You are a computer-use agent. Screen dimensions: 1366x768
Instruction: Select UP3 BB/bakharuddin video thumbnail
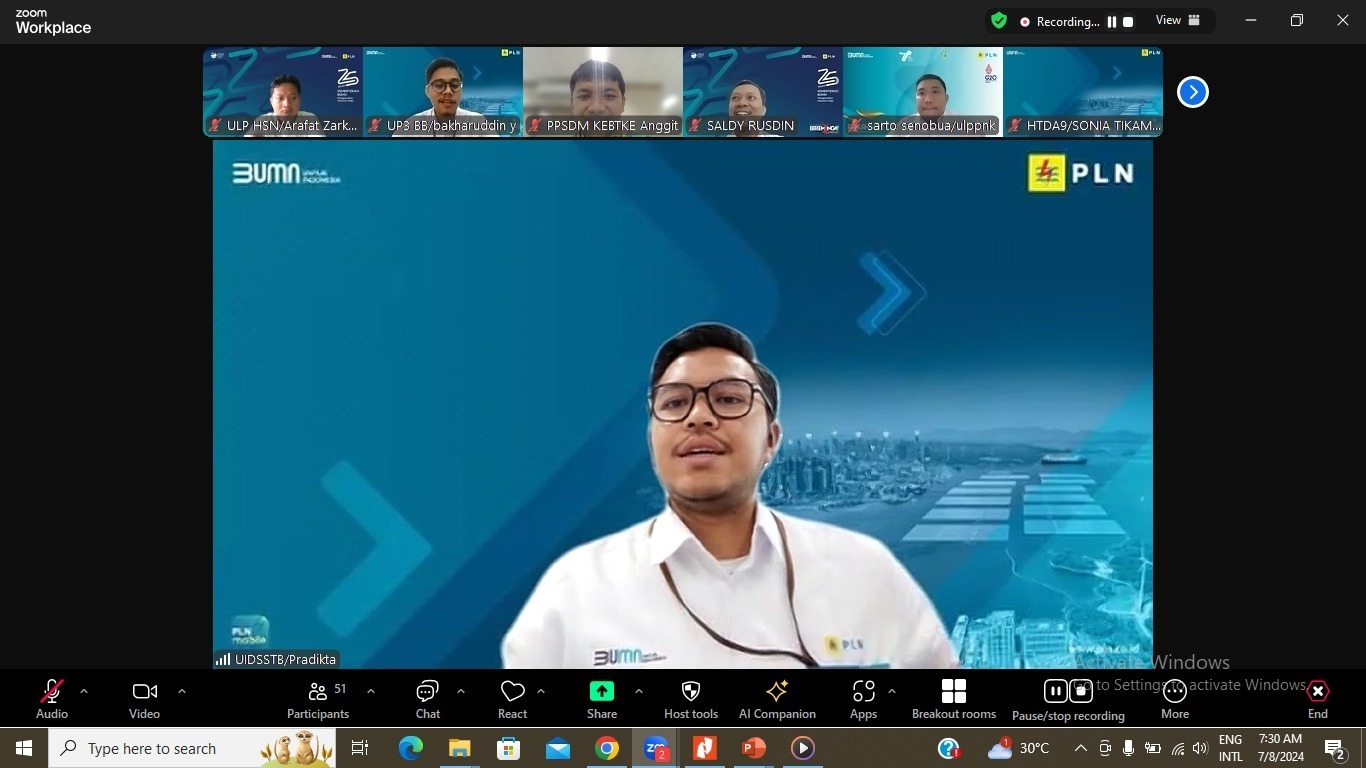443,91
